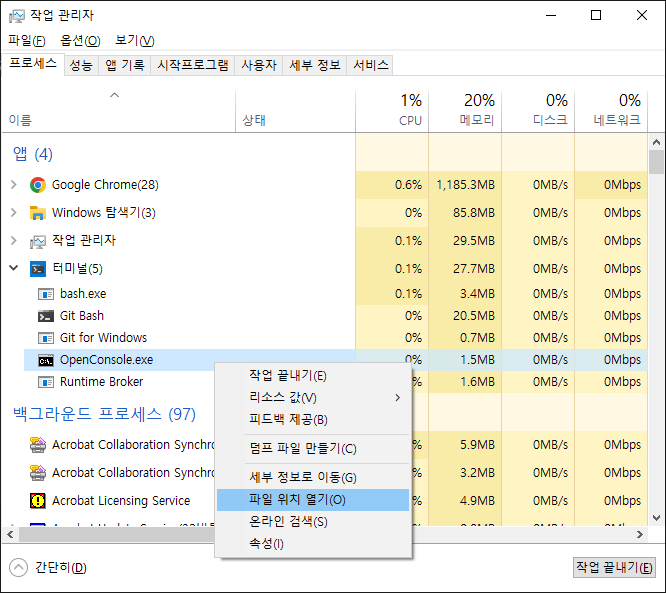Select the 프로세스 tab

tap(33, 64)
